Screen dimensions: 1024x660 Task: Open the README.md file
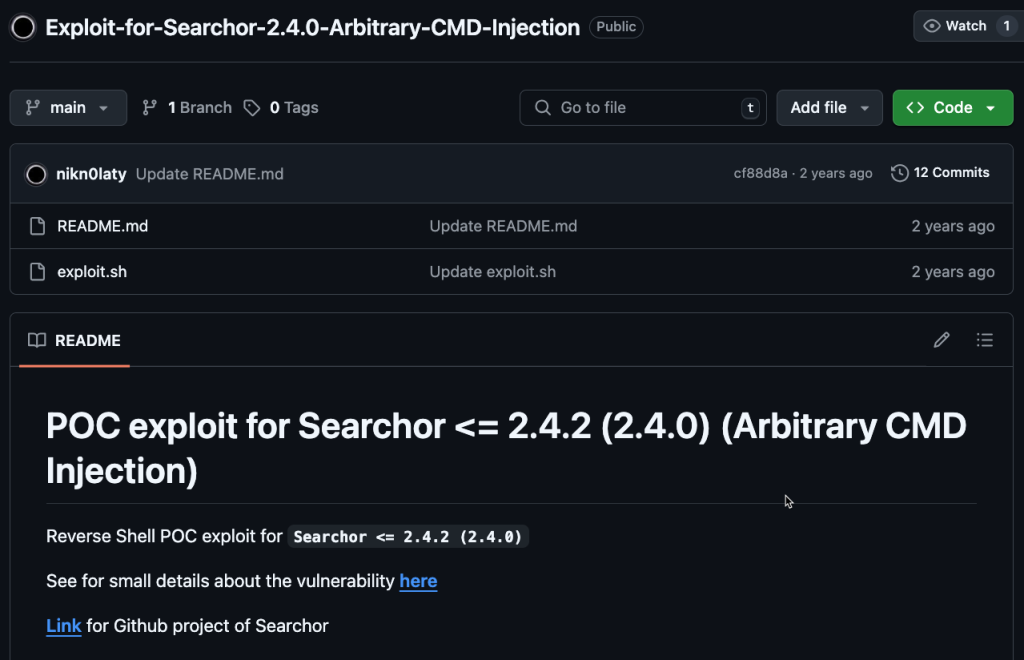click(x=103, y=226)
